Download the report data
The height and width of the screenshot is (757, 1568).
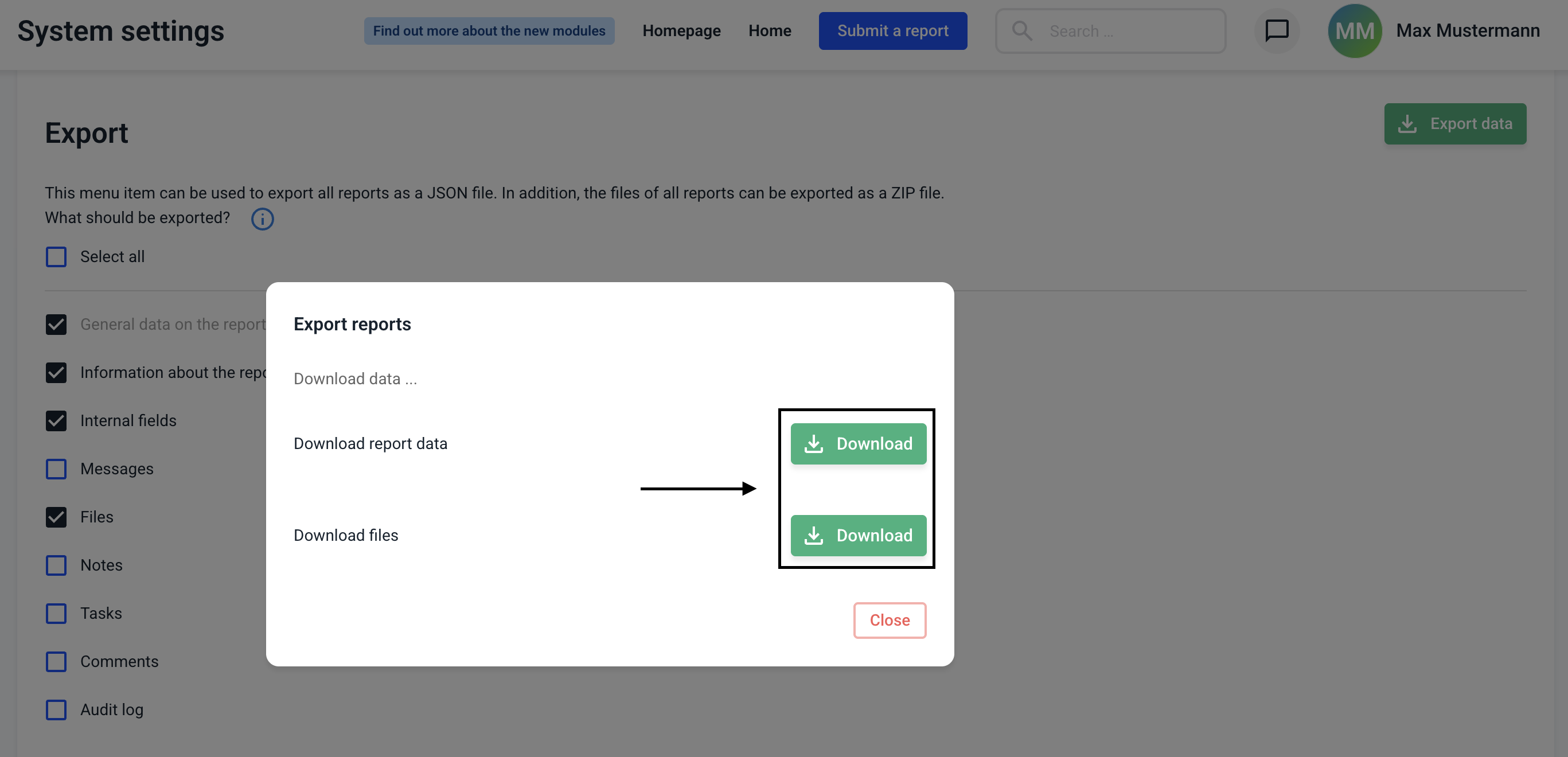857,444
